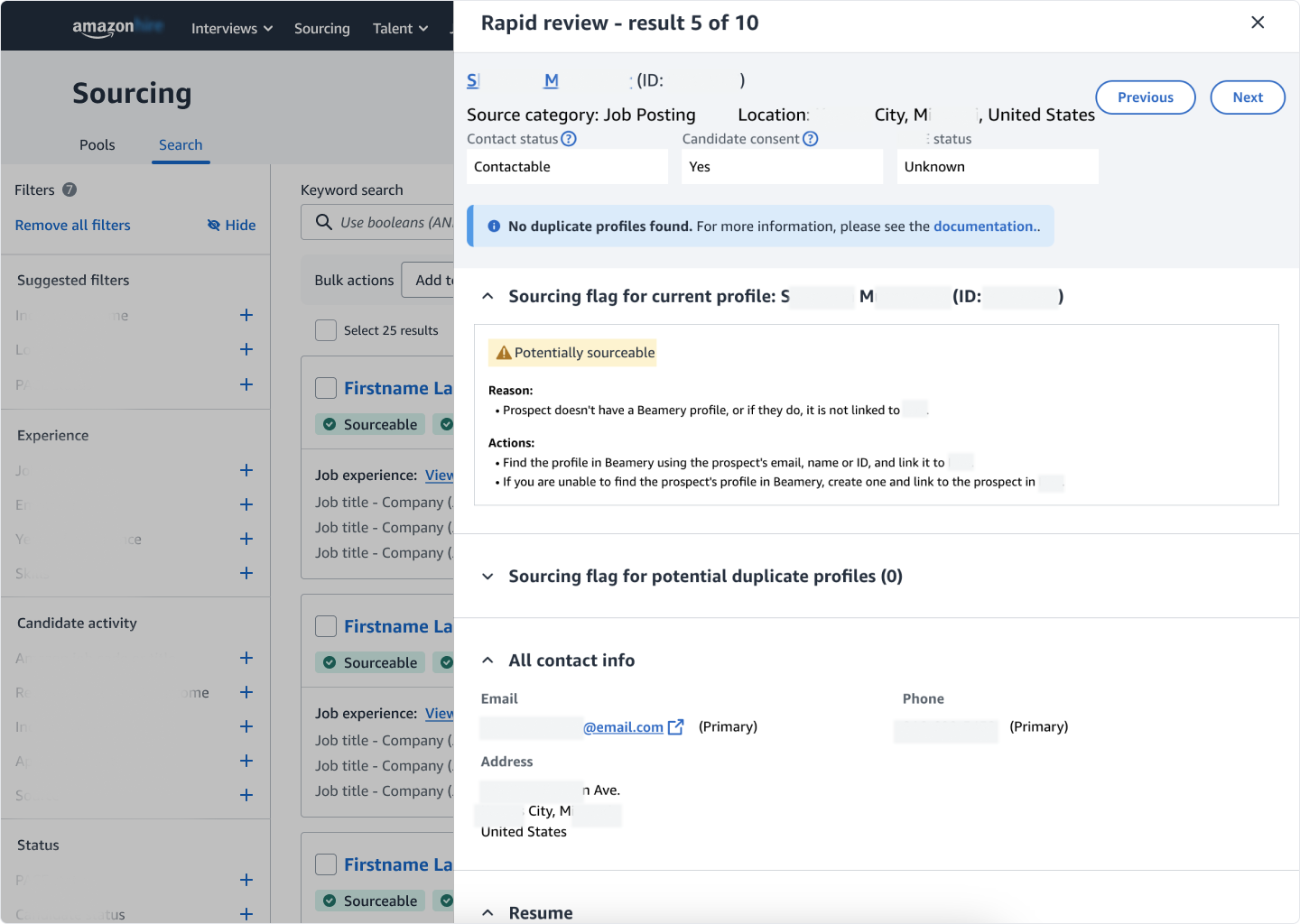Select third Firstname candidate card checkbox

(x=326, y=864)
